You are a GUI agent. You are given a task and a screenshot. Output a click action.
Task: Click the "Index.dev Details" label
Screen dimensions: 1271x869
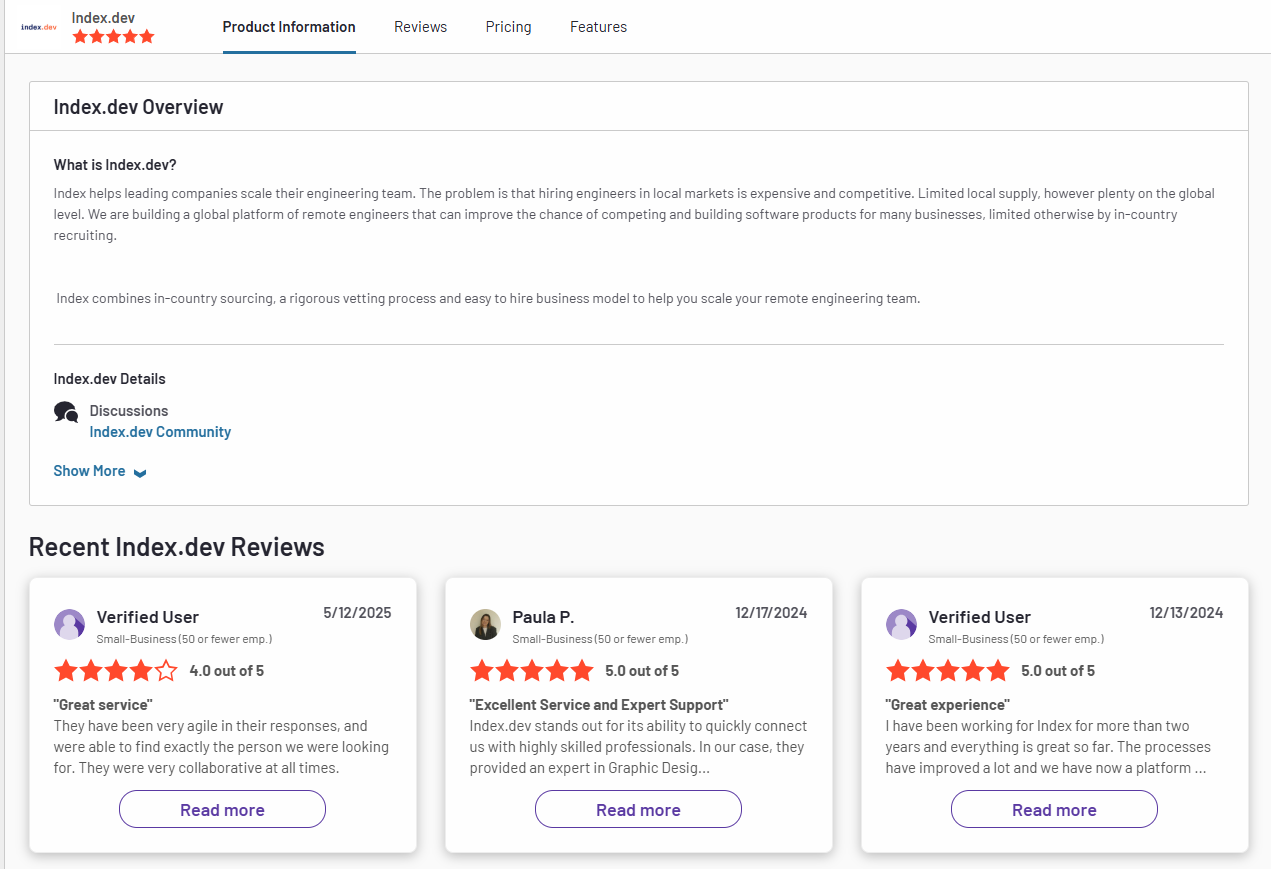(x=110, y=379)
